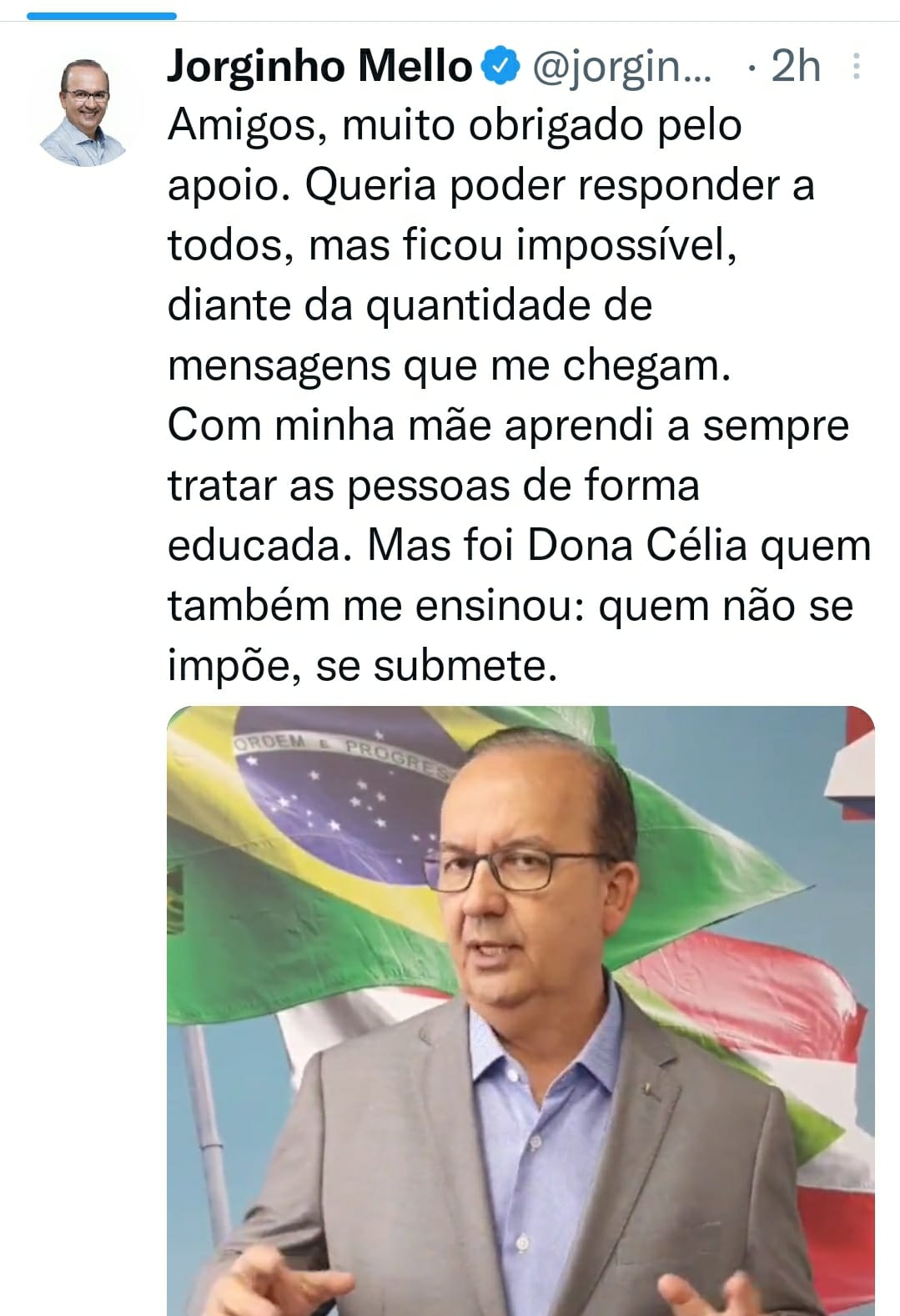The width and height of the screenshot is (900, 1316).
Task: Open the embedded video thumbnail
Action: [x=520, y=1011]
